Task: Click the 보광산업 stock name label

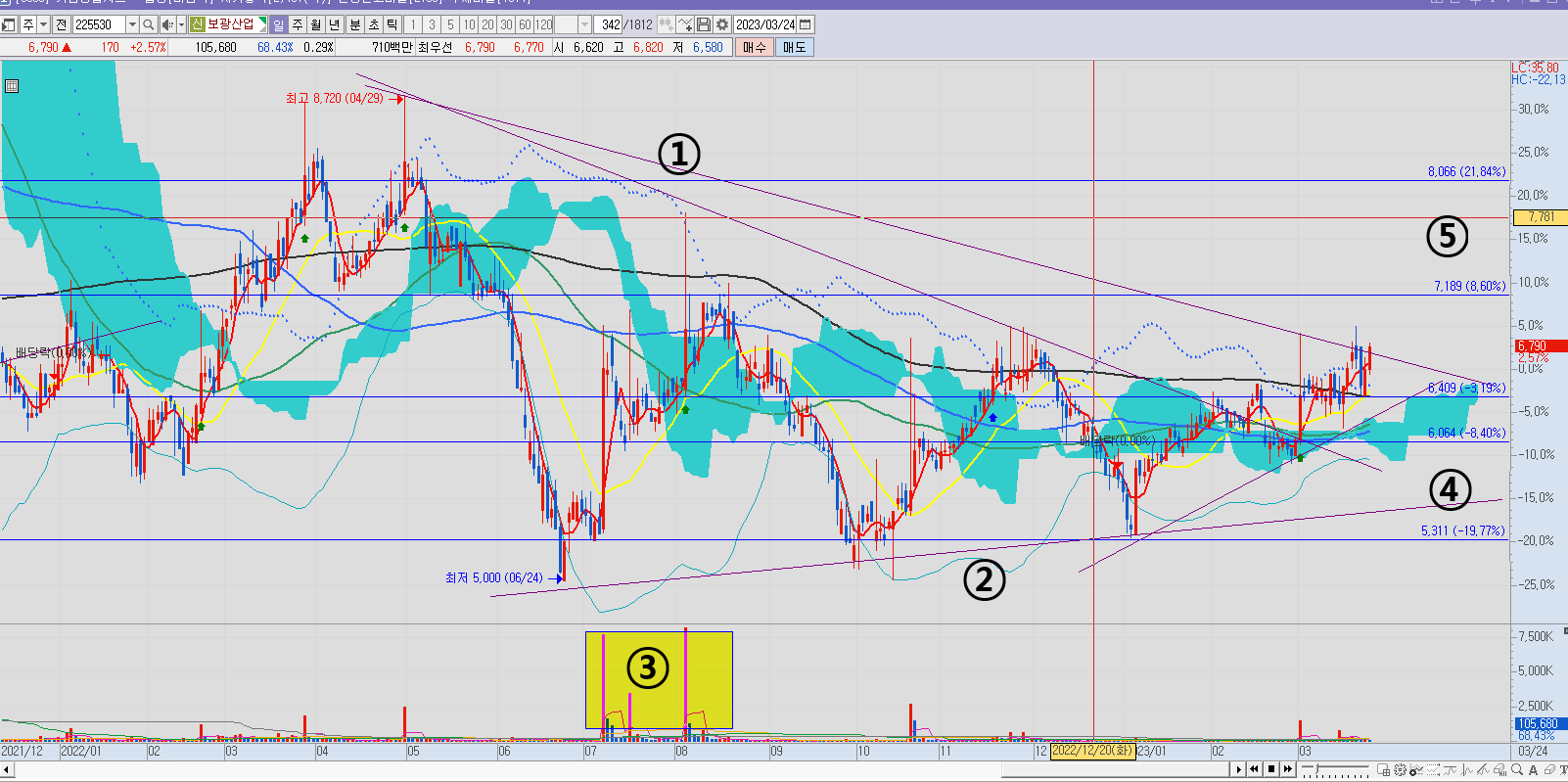Action: pyautogui.click(x=230, y=24)
